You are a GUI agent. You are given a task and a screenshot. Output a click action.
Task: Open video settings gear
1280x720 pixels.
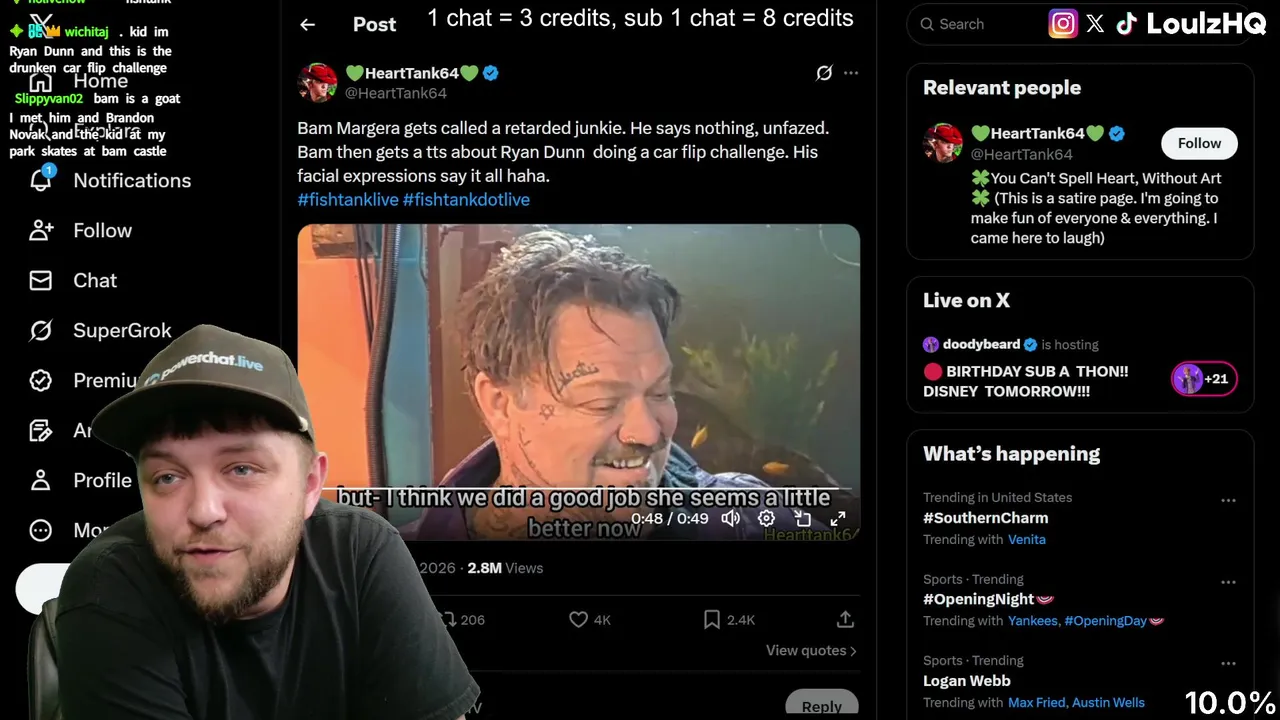[766, 518]
